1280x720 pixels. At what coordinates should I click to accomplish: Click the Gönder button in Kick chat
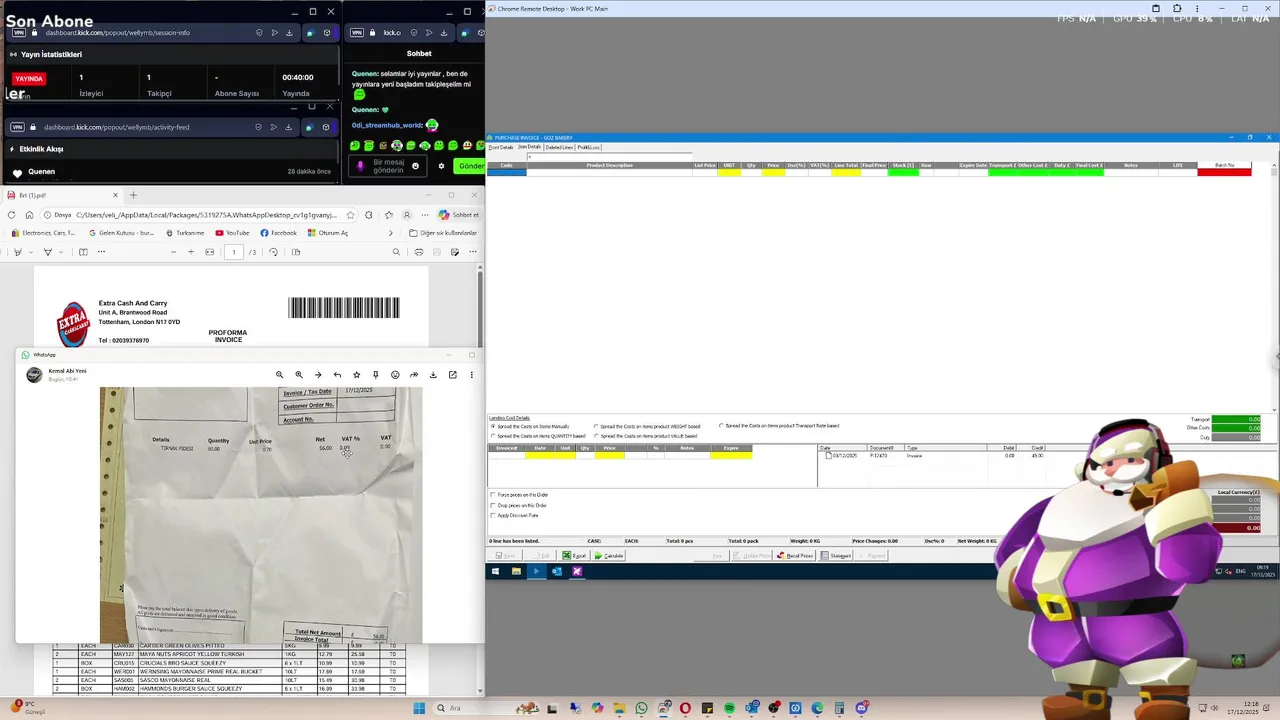pos(469,166)
